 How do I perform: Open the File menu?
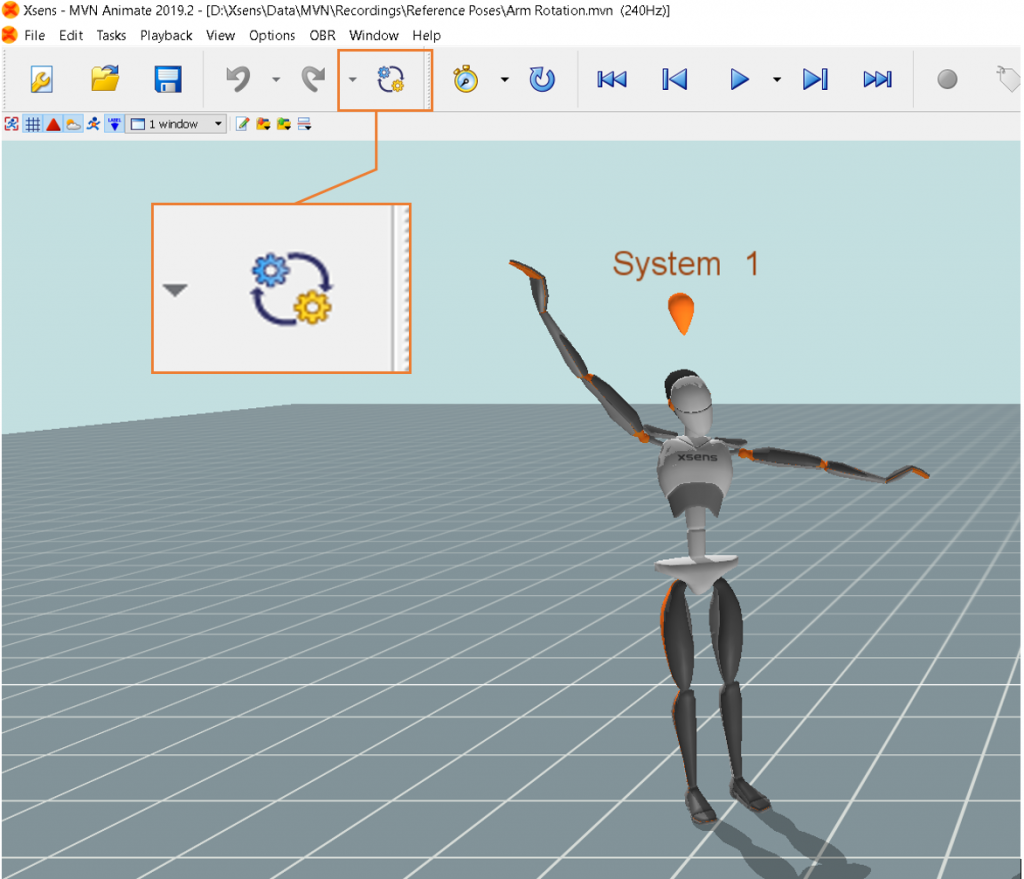tap(35, 35)
